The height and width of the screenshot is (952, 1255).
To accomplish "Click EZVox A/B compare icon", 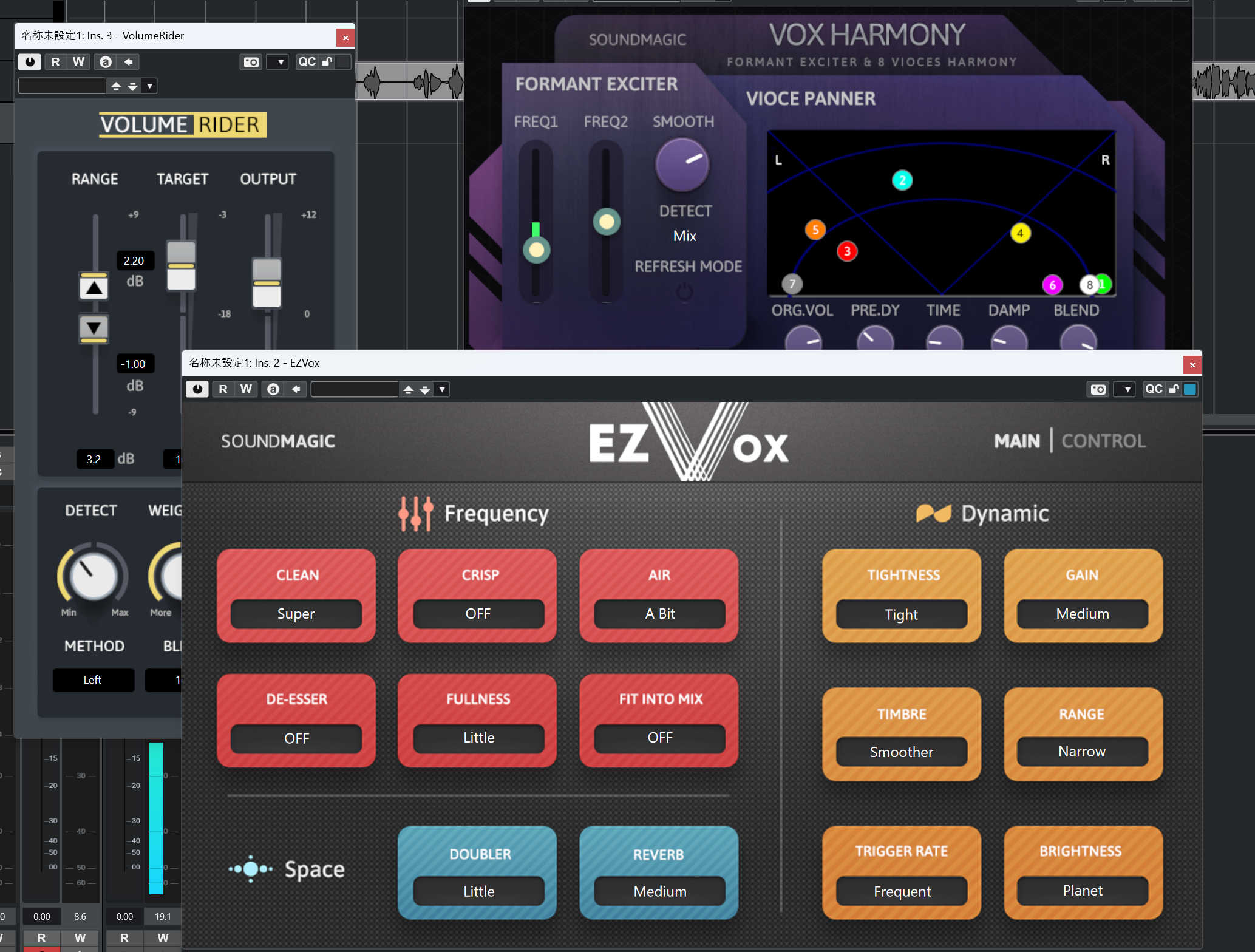I will coord(273,389).
